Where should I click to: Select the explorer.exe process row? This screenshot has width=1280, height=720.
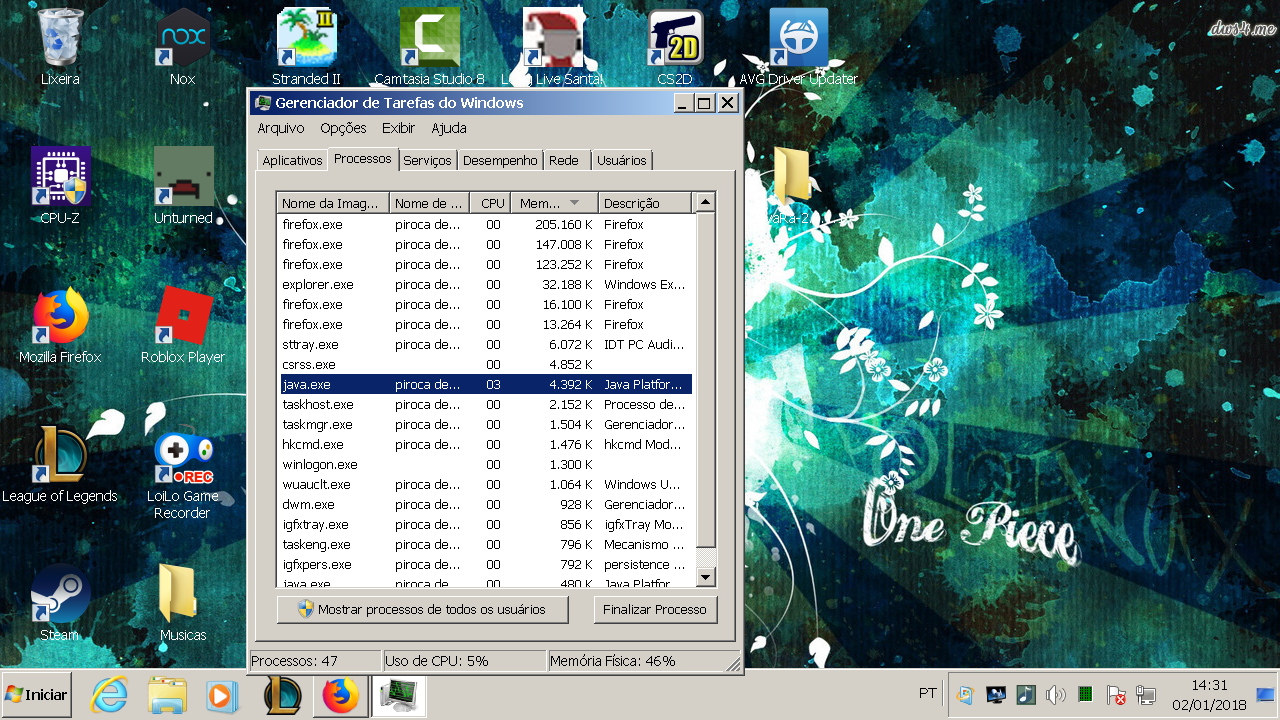pos(484,284)
